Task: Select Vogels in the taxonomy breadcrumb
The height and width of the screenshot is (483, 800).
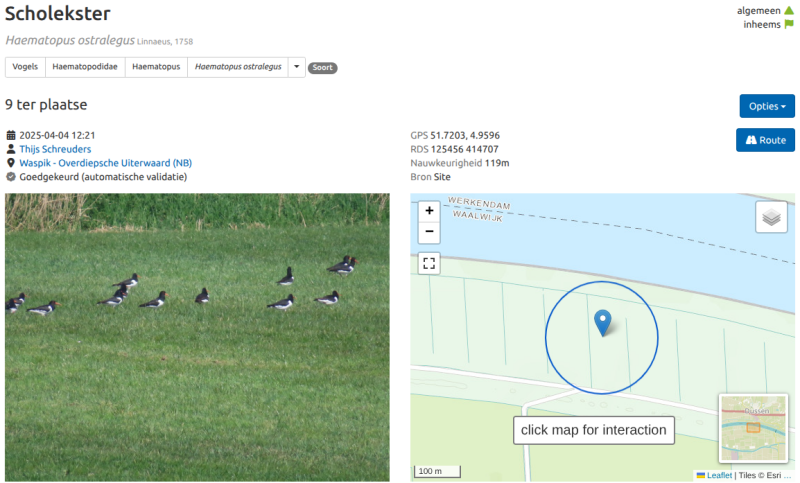Action: pos(26,67)
